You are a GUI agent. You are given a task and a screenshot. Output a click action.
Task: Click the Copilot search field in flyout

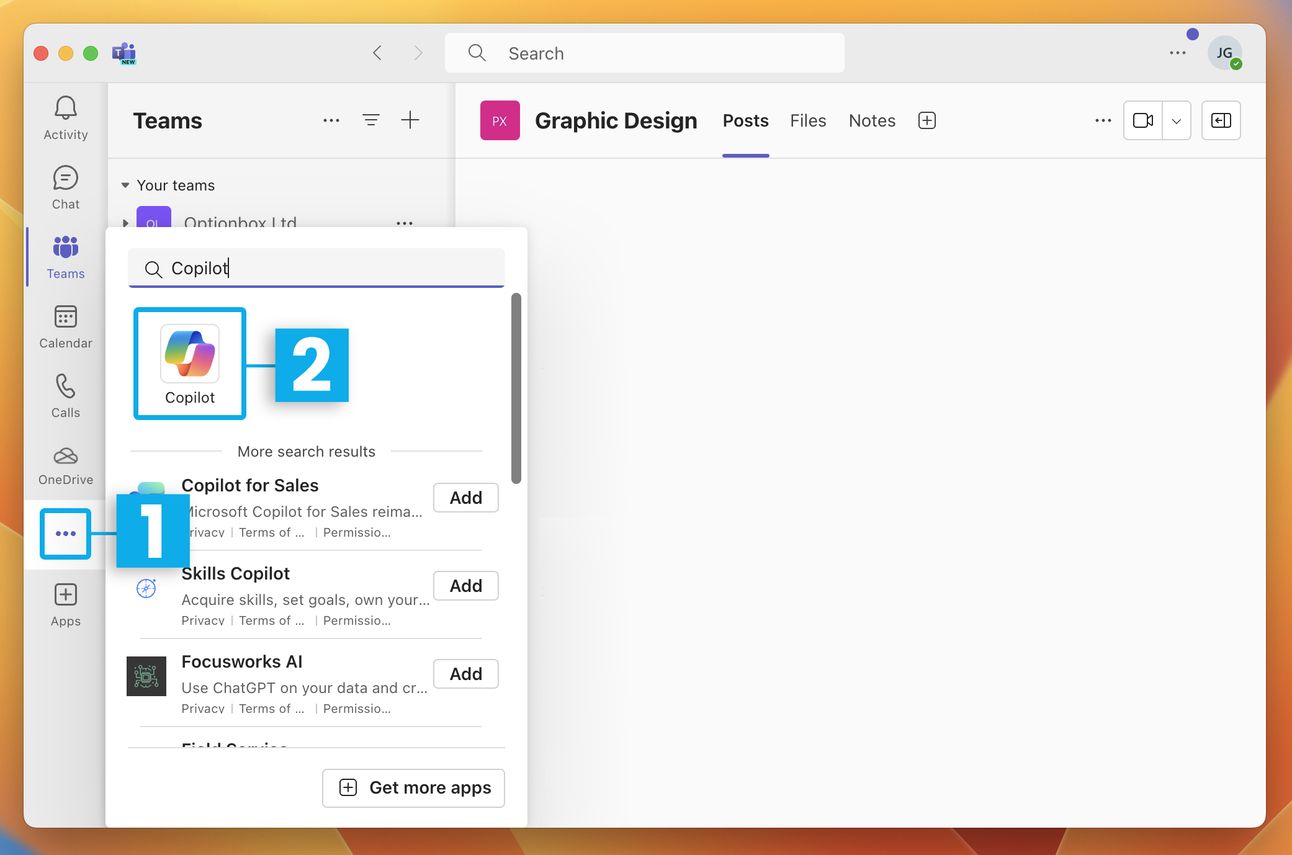[x=316, y=268]
